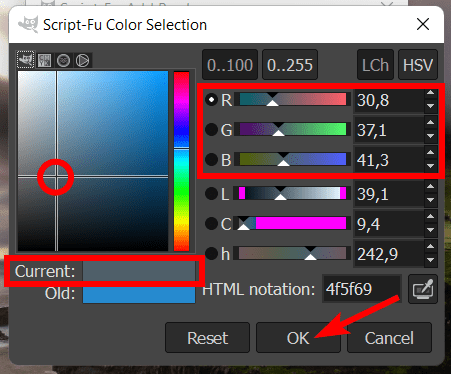Increase the hue h value with its up arrow

(431, 247)
